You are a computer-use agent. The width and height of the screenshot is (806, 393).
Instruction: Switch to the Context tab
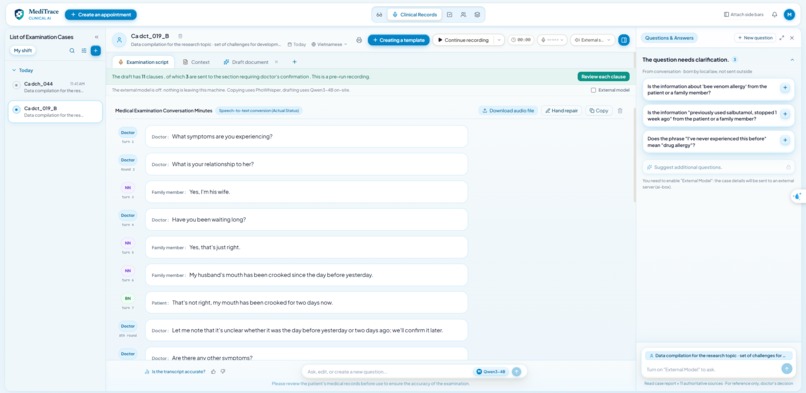pyautogui.click(x=196, y=62)
